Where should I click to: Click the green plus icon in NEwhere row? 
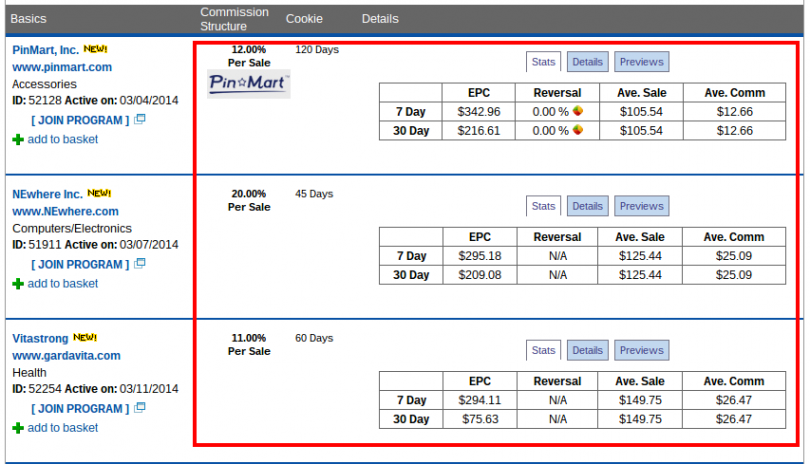(18, 284)
